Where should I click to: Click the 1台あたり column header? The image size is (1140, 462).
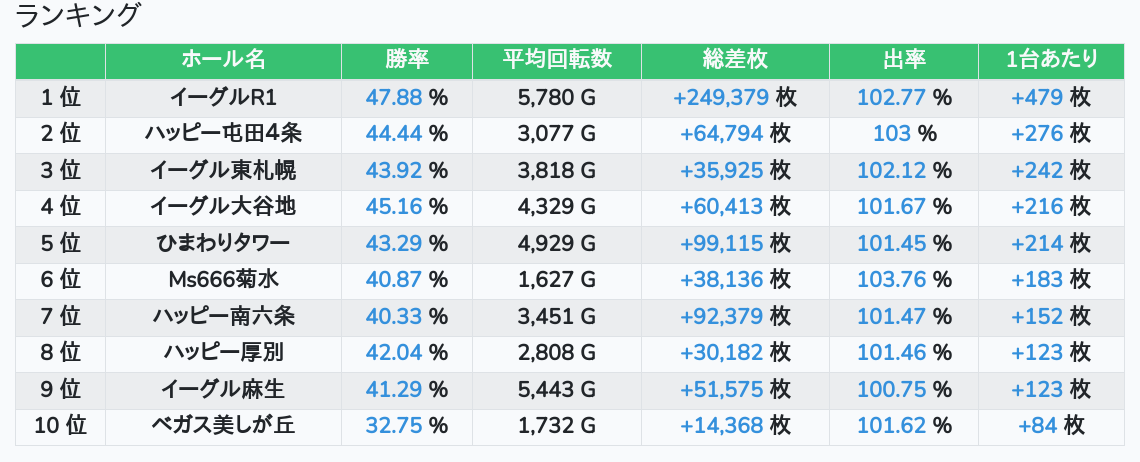click(x=1051, y=60)
